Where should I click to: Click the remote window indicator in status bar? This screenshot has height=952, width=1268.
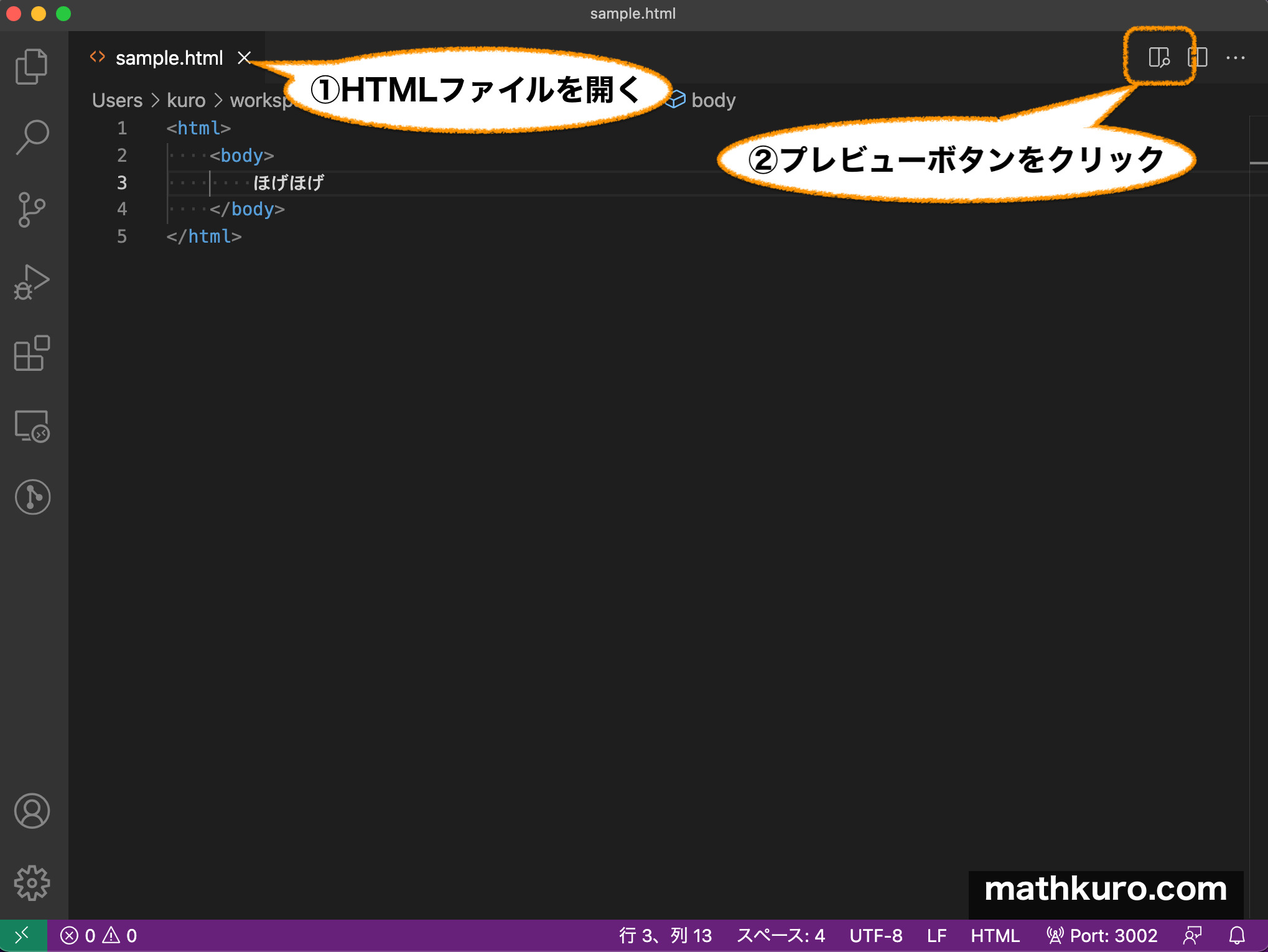[x=23, y=935]
